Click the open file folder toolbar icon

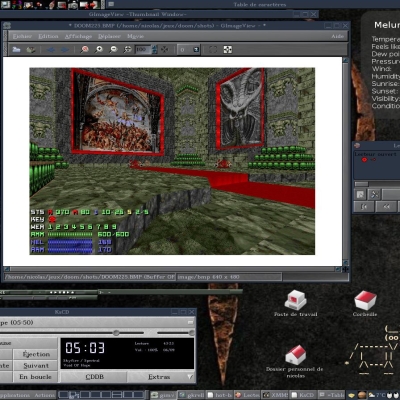pos(16,50)
